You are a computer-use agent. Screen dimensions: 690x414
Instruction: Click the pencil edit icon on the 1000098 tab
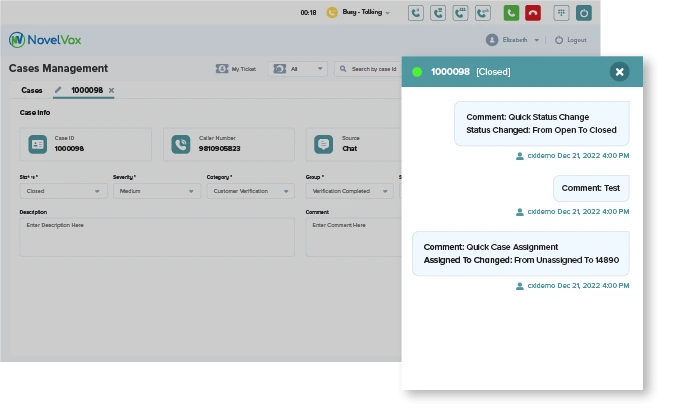(x=58, y=90)
